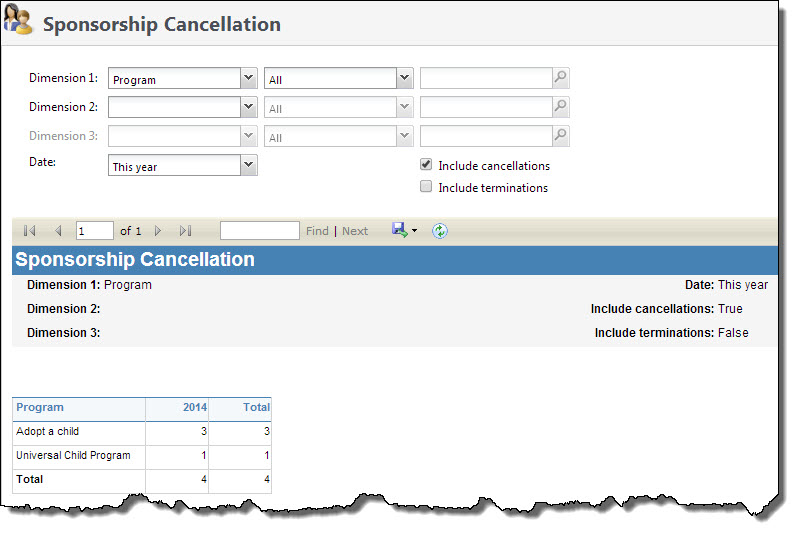Click the report find text box
The image size is (794, 540).
259,231
